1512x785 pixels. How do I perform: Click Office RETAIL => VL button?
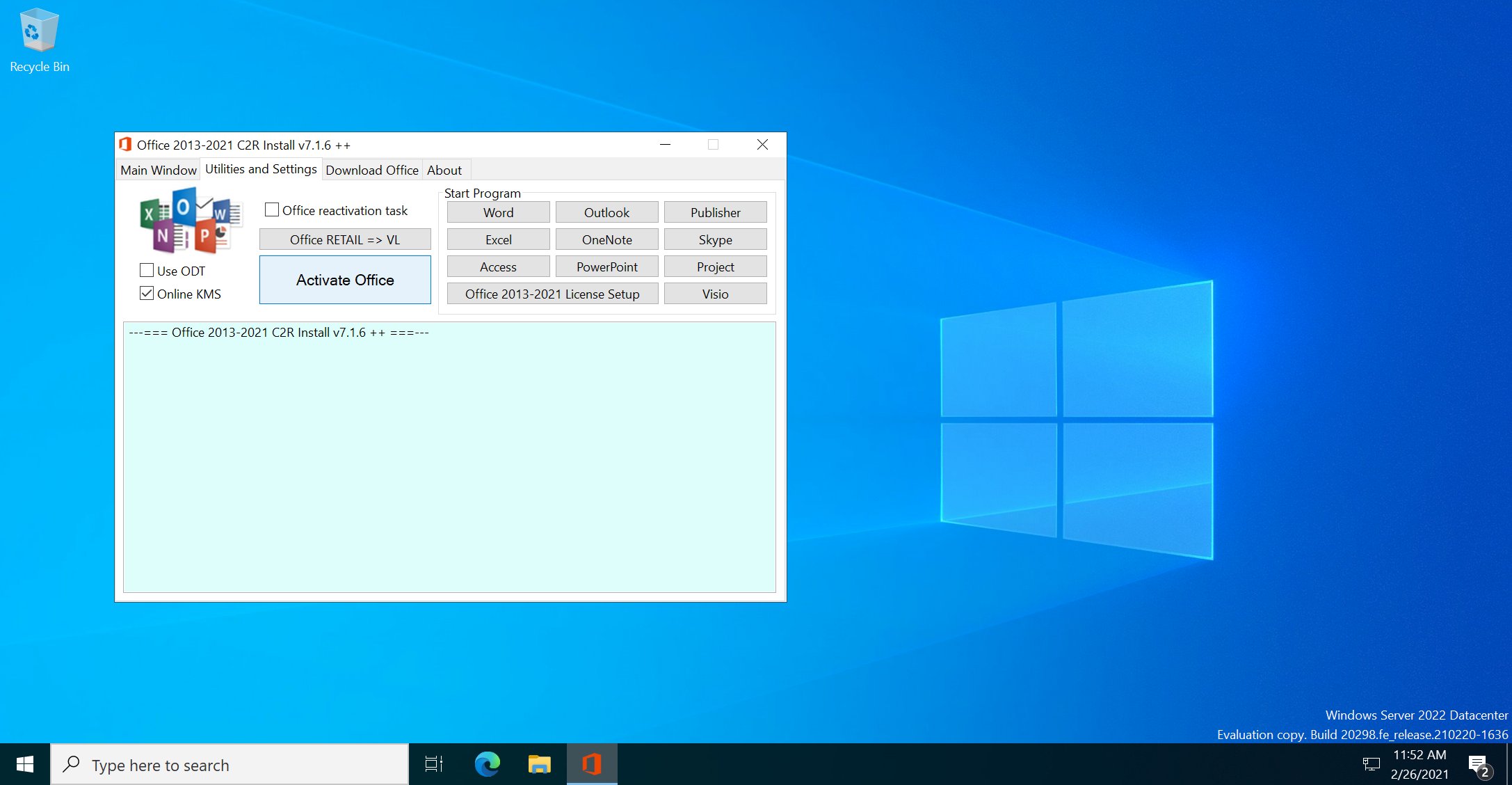(x=345, y=239)
